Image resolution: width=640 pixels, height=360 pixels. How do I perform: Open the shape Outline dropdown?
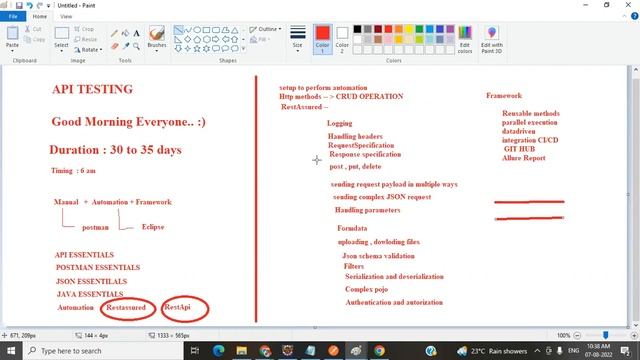coord(265,29)
